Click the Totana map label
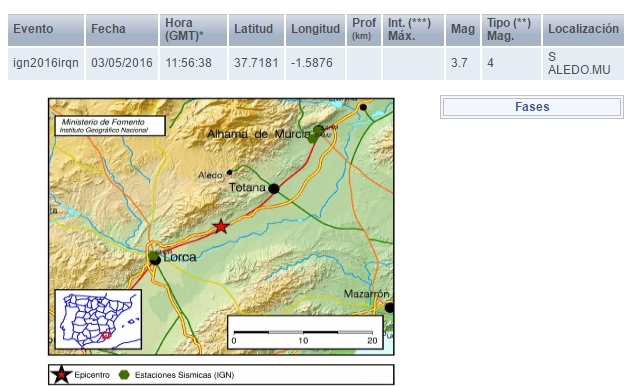640x386 pixels. (x=247, y=188)
